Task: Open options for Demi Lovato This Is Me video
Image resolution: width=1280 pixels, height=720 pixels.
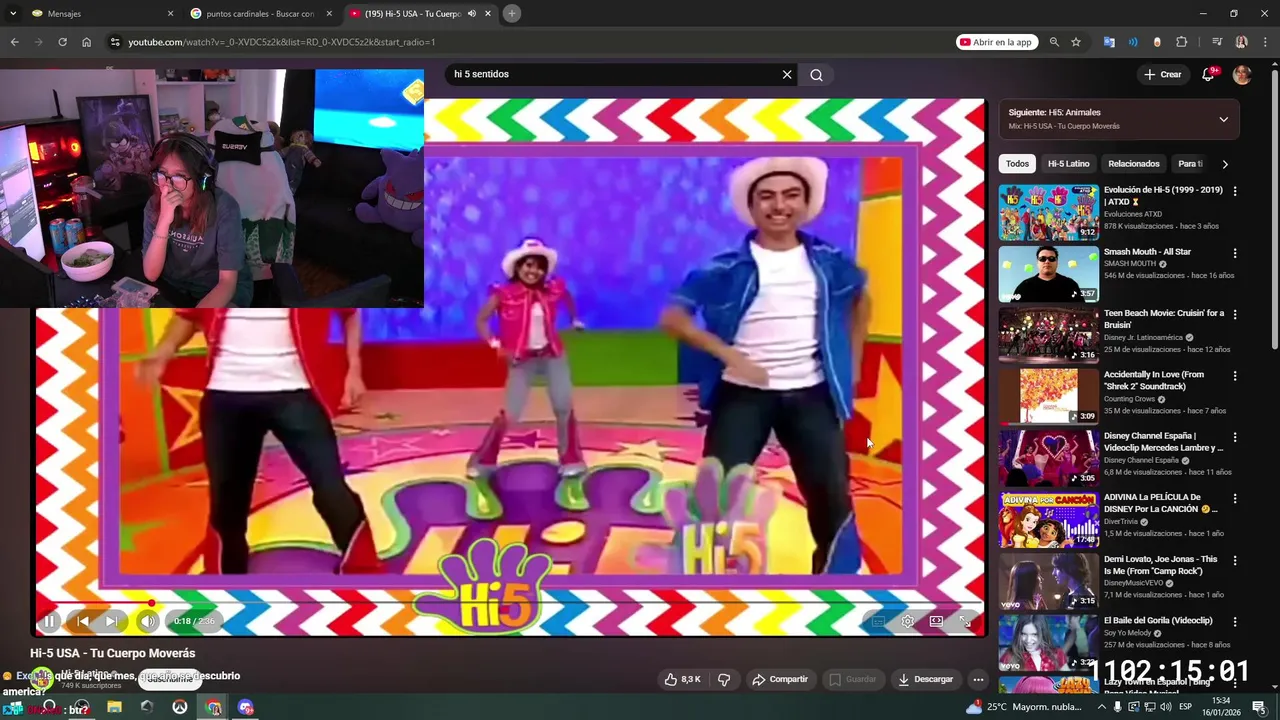Action: pos(1235,560)
